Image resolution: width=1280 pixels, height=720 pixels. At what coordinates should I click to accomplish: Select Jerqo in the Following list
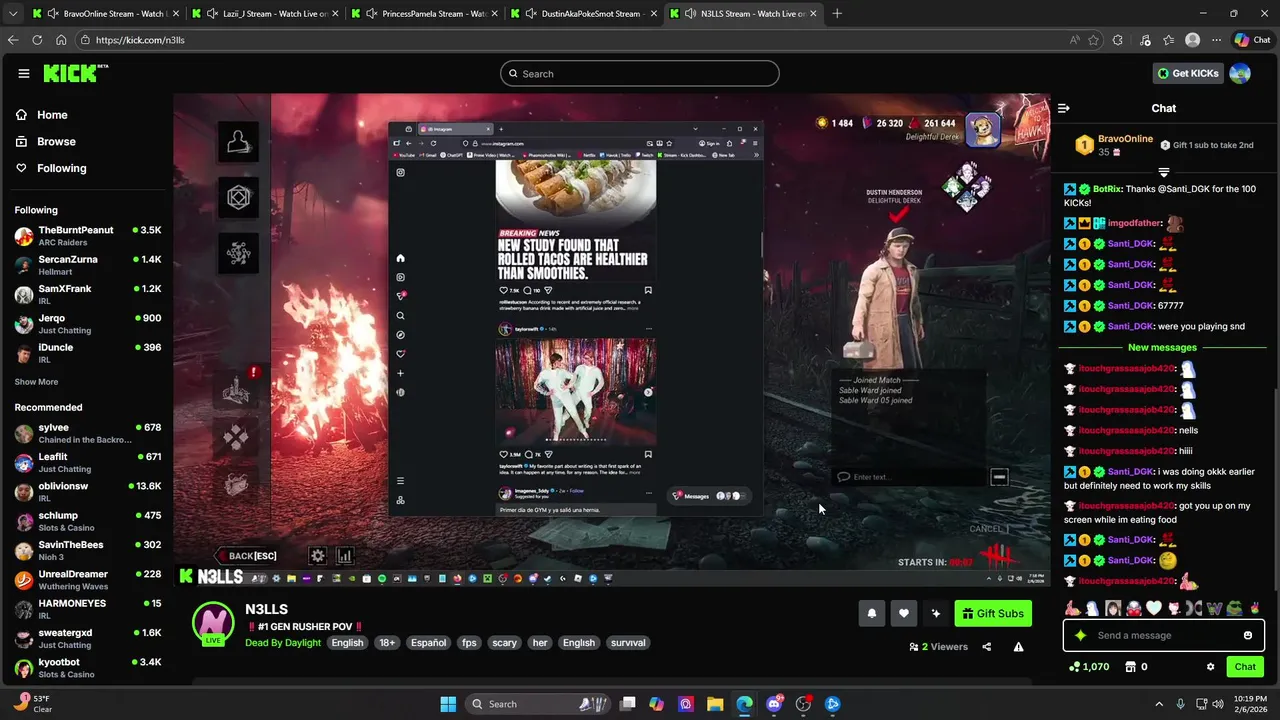click(x=87, y=324)
